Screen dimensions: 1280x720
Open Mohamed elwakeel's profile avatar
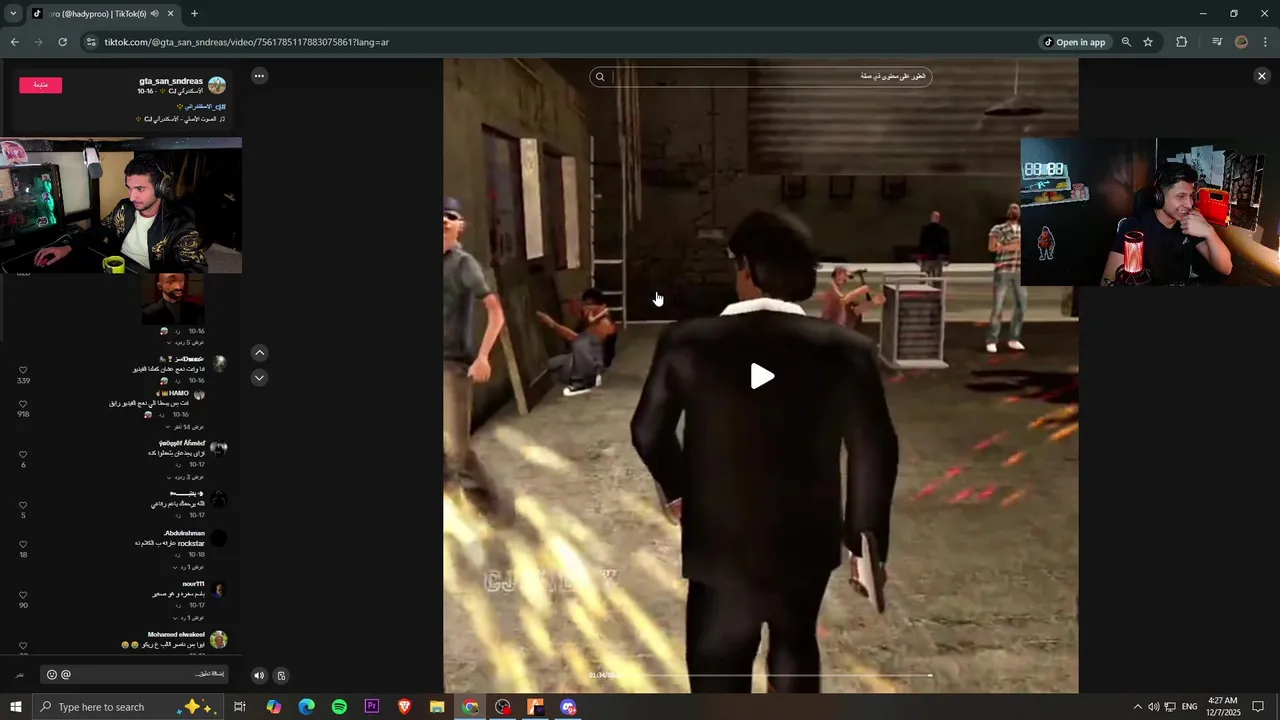[x=218, y=639]
